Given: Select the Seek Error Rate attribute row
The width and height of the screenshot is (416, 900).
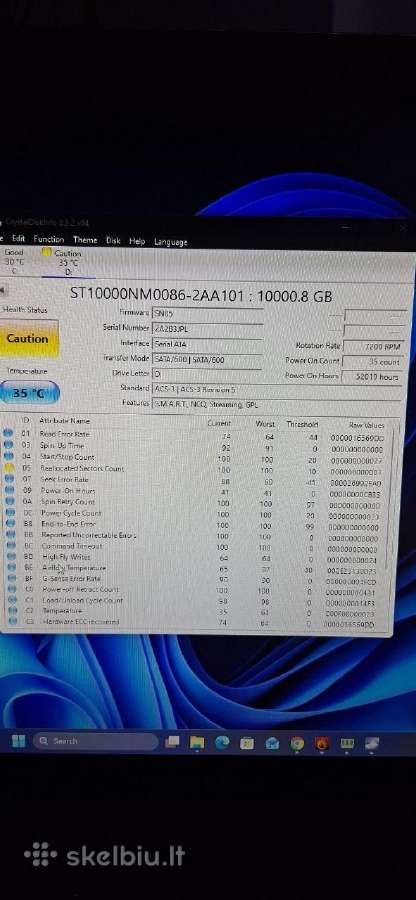Looking at the screenshot, I should [195, 480].
